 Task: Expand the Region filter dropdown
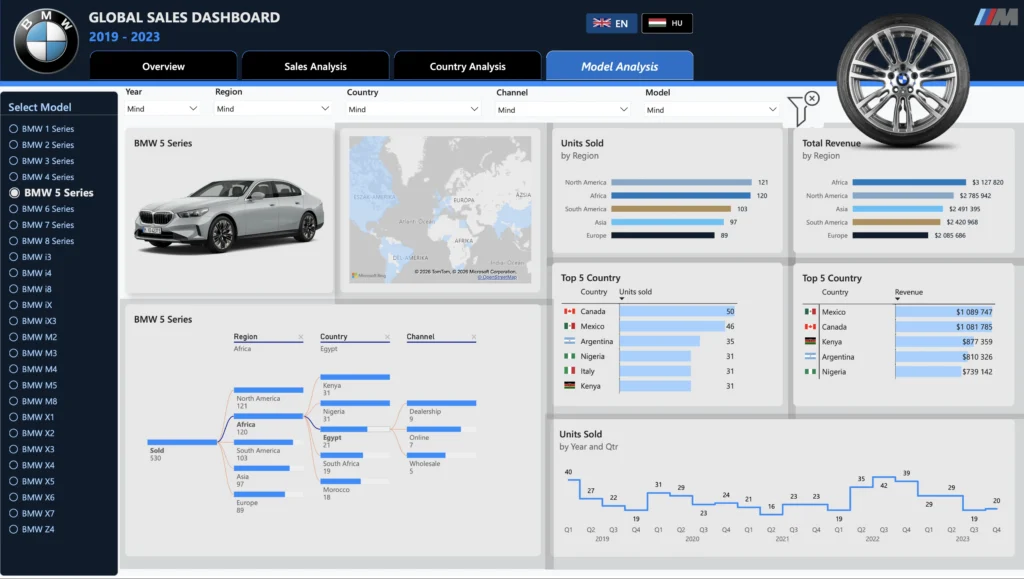[x=273, y=109]
